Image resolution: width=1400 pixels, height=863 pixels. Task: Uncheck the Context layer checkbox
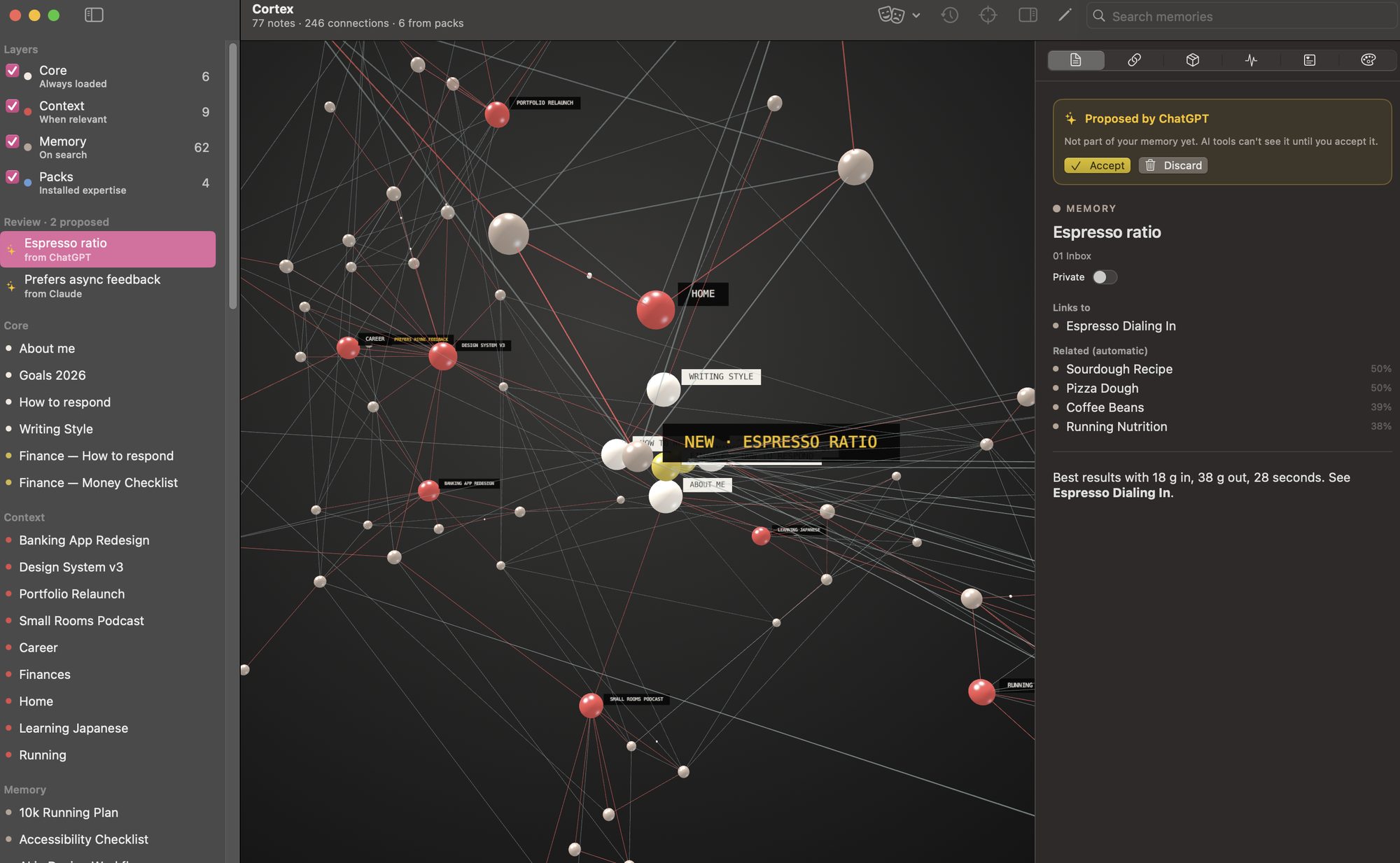coord(12,106)
